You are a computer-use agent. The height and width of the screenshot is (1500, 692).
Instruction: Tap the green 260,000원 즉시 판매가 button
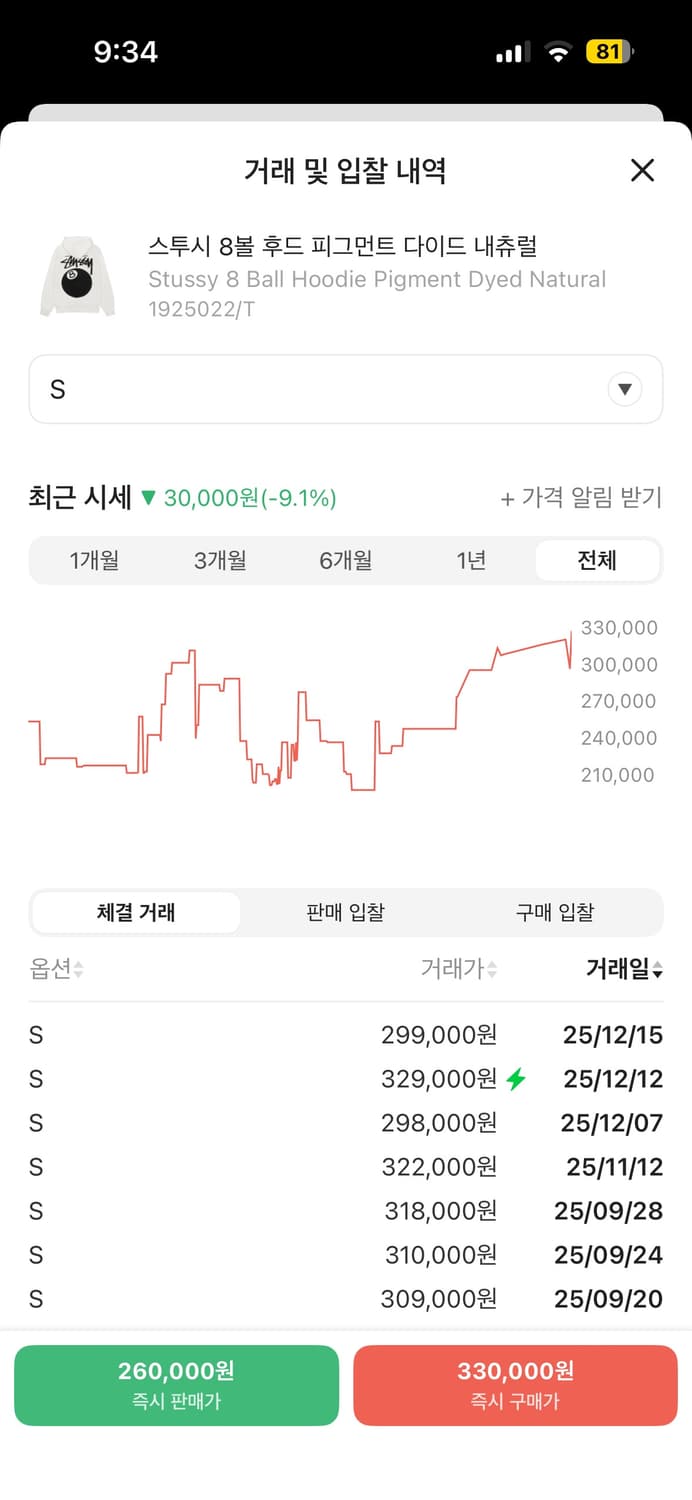point(176,1385)
